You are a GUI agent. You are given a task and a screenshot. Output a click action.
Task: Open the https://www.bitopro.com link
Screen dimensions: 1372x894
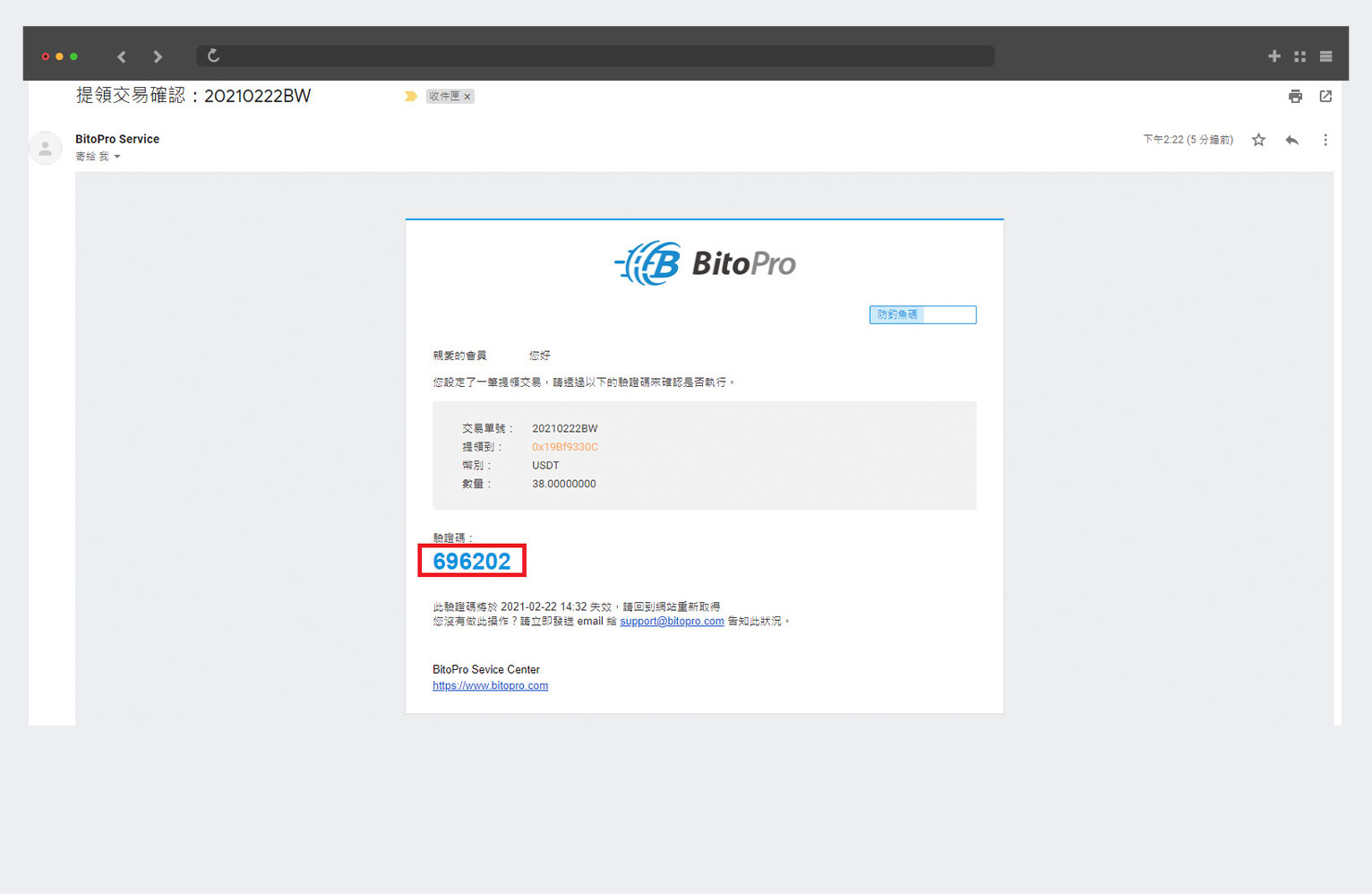tap(490, 685)
